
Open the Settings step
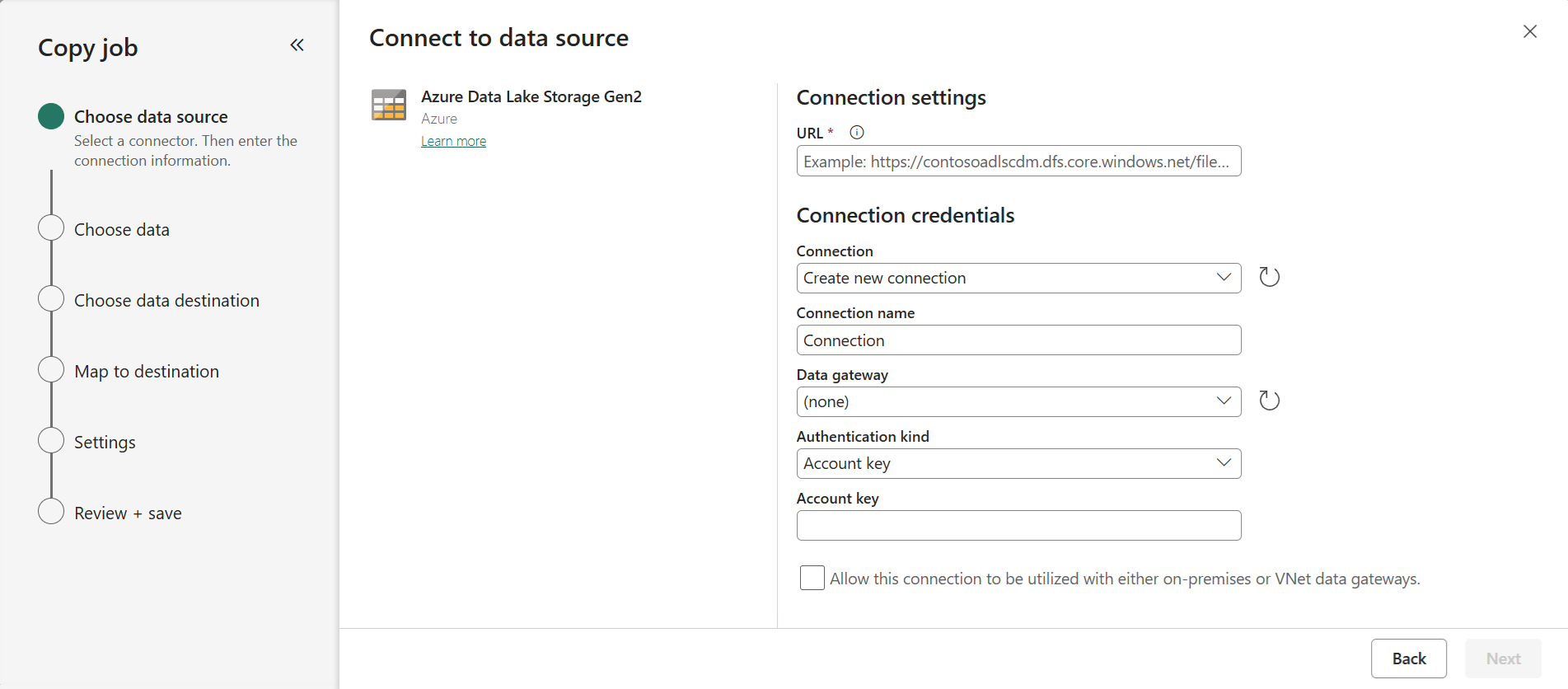click(105, 443)
